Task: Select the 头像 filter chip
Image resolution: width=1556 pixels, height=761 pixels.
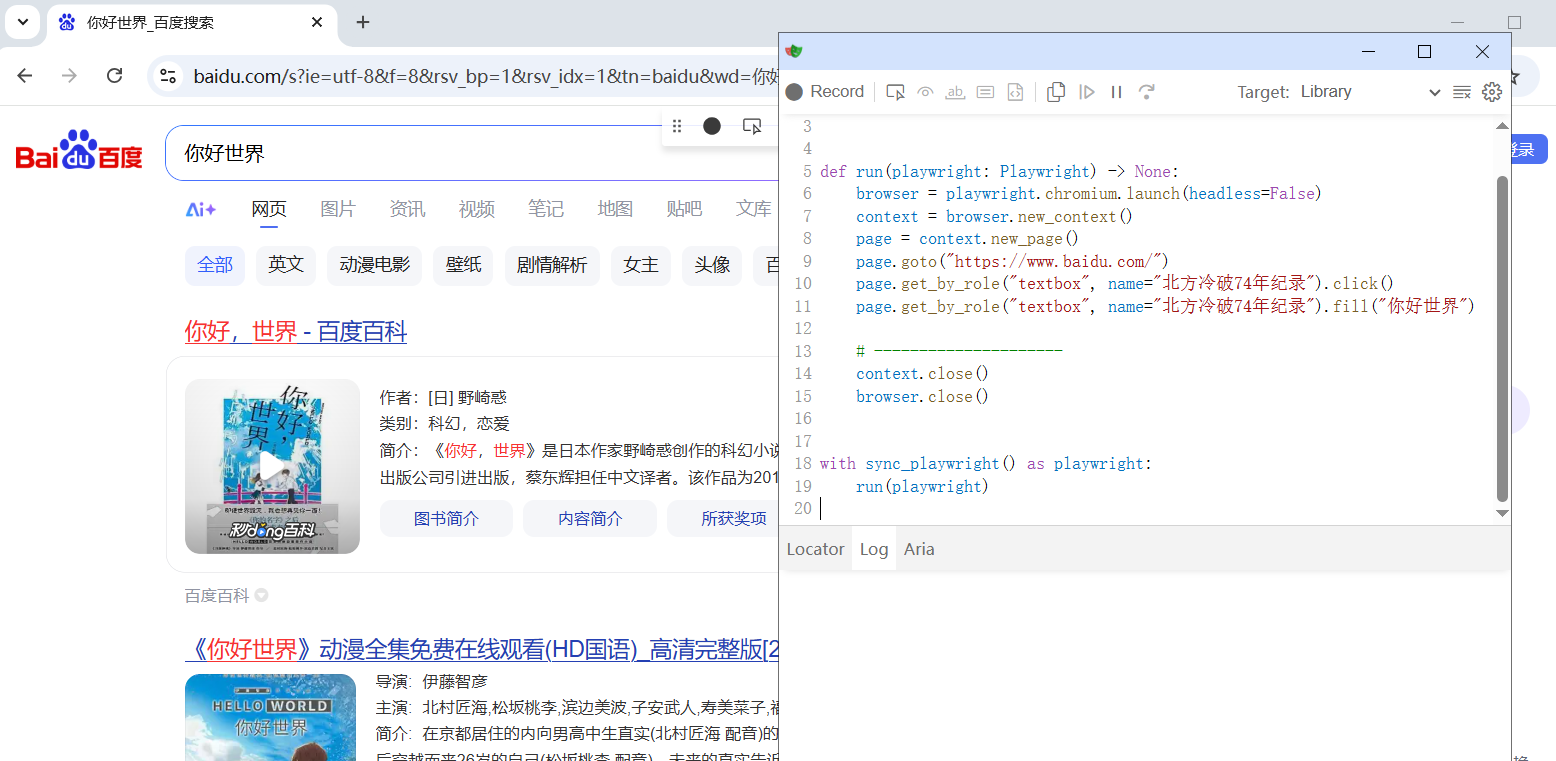Action: click(712, 265)
